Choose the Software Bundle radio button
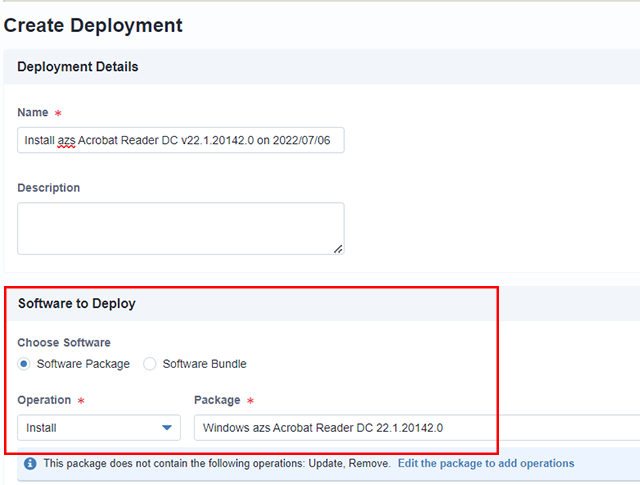 tap(150, 364)
